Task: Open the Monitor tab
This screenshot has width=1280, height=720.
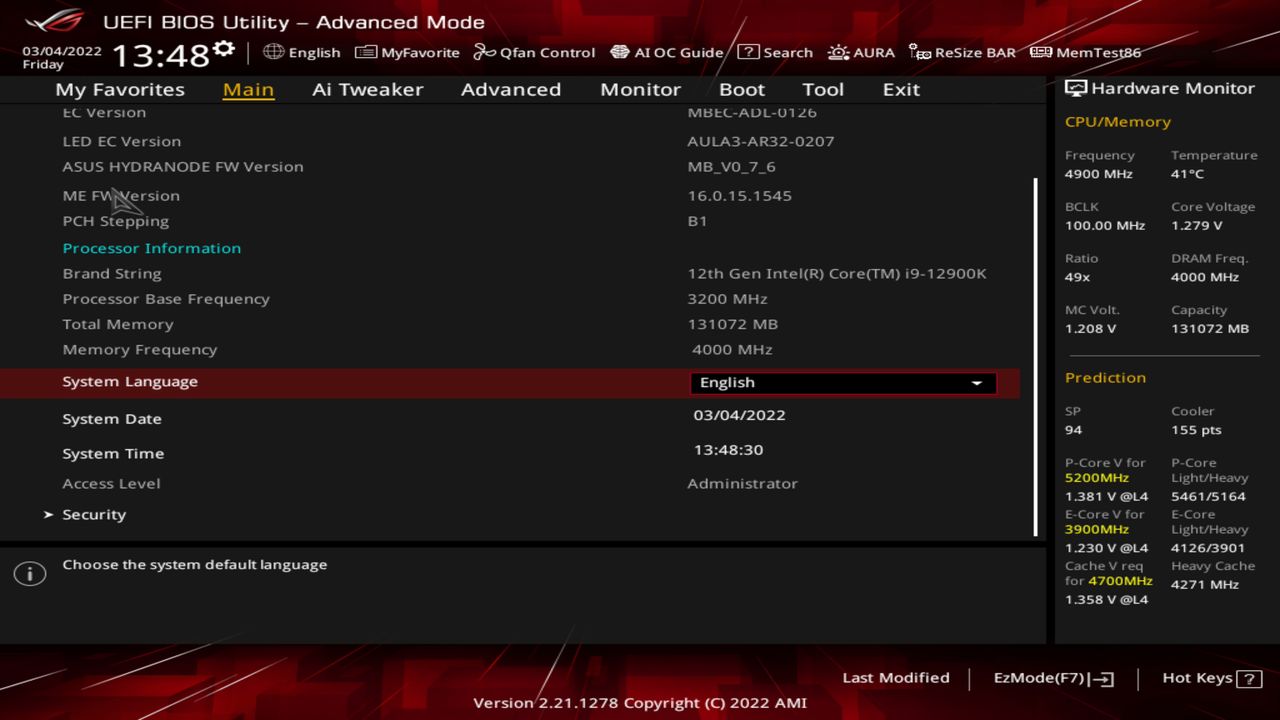Action: [640, 89]
